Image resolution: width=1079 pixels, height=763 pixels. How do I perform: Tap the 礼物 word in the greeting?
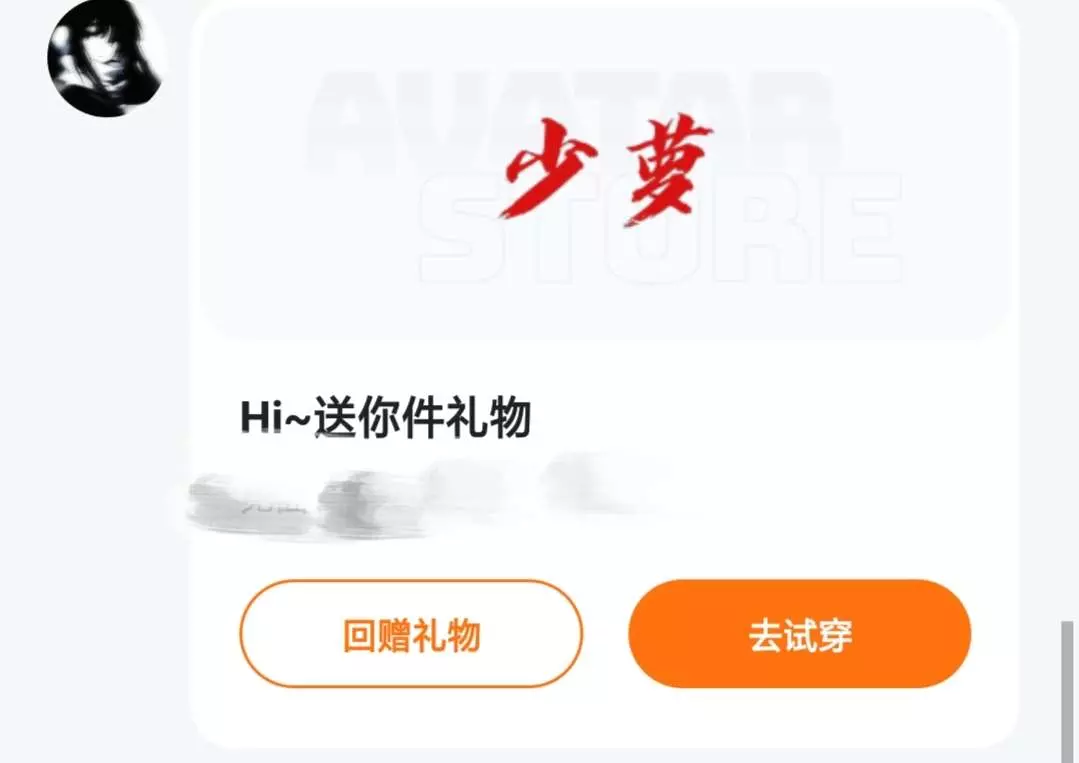click(x=489, y=418)
